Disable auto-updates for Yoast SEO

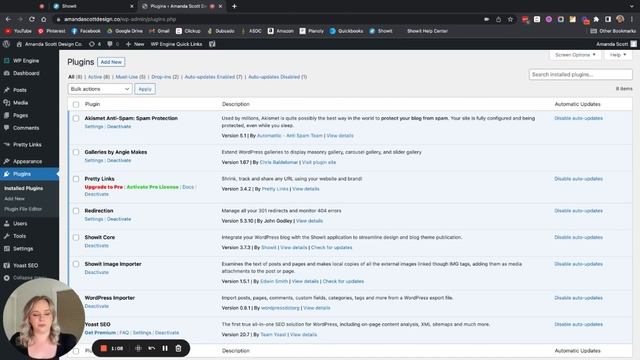point(578,324)
